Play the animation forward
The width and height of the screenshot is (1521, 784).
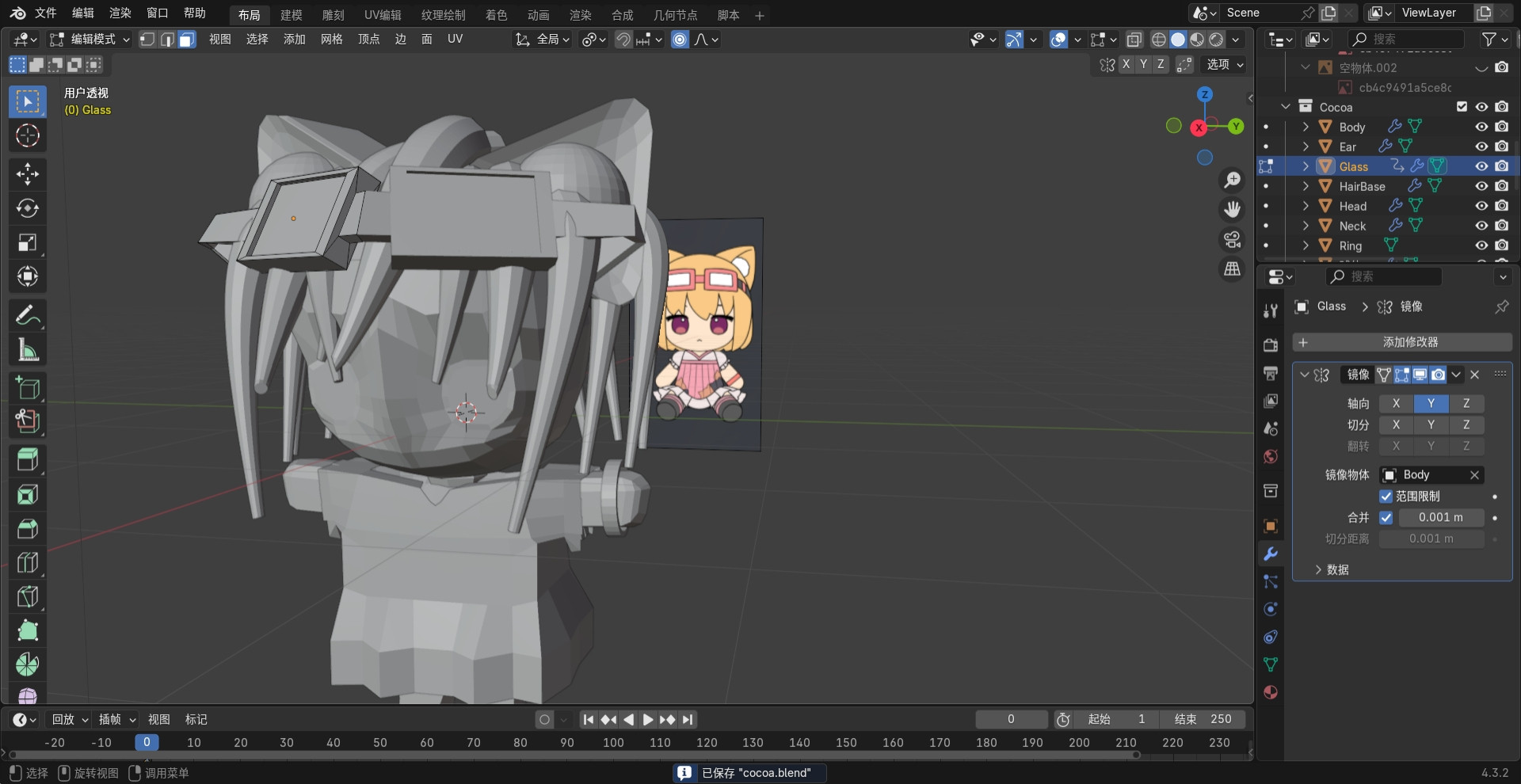(x=648, y=720)
